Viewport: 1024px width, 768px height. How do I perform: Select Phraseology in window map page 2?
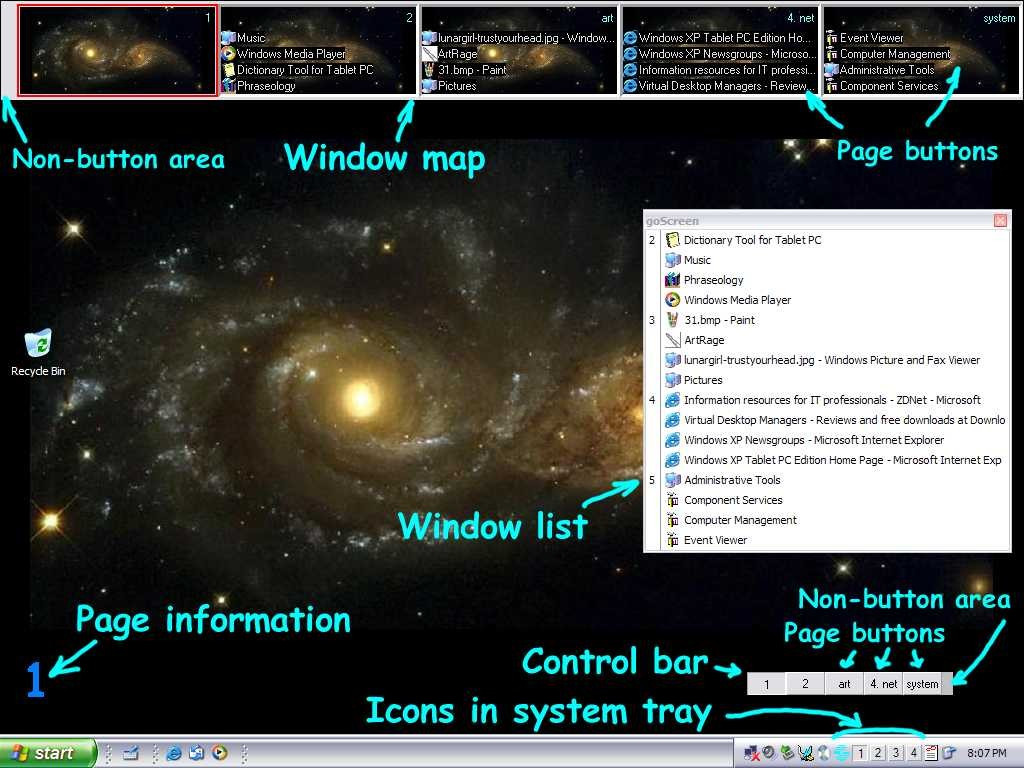(259, 86)
